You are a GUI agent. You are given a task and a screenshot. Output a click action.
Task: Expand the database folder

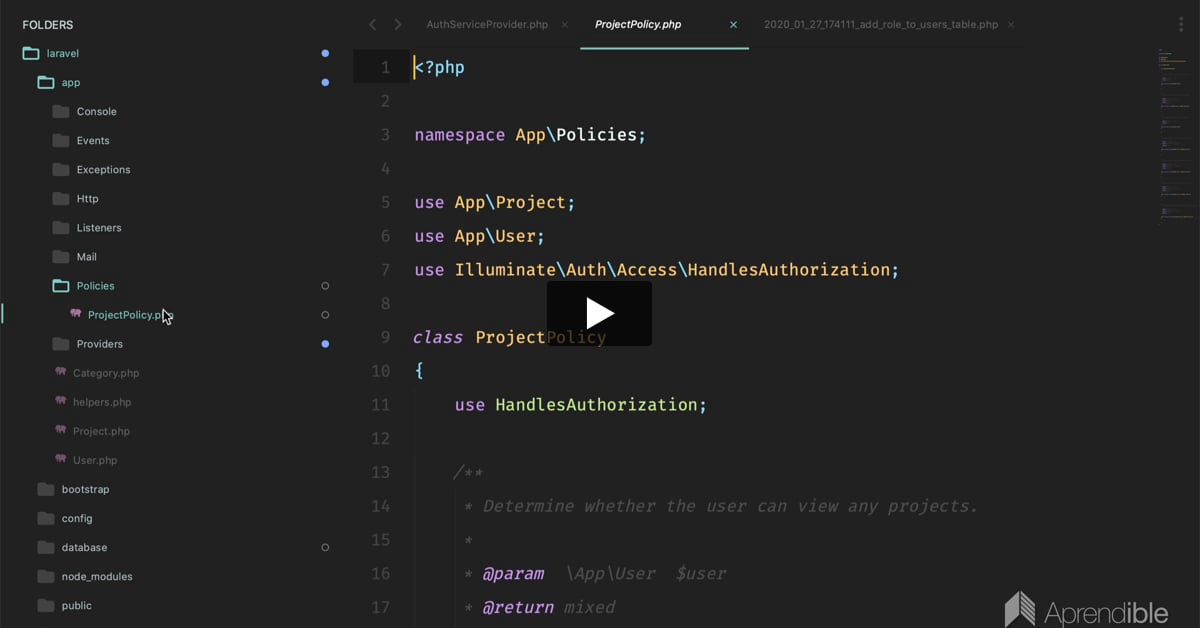click(x=84, y=546)
